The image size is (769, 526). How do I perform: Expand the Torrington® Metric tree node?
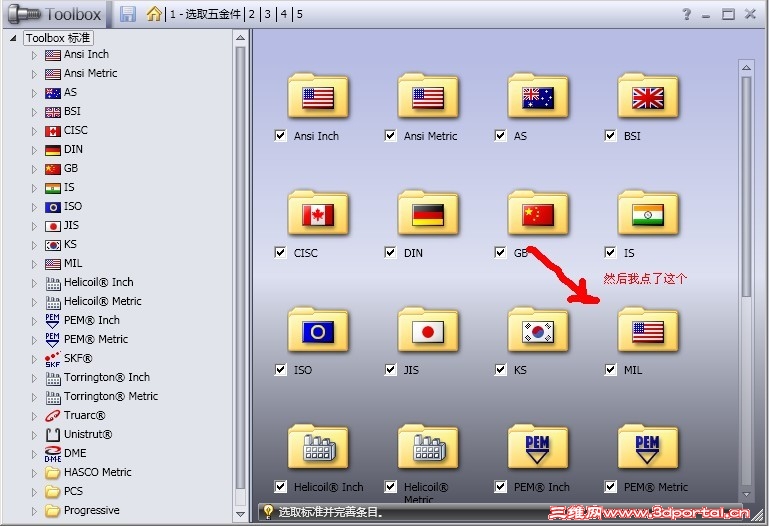[34, 397]
